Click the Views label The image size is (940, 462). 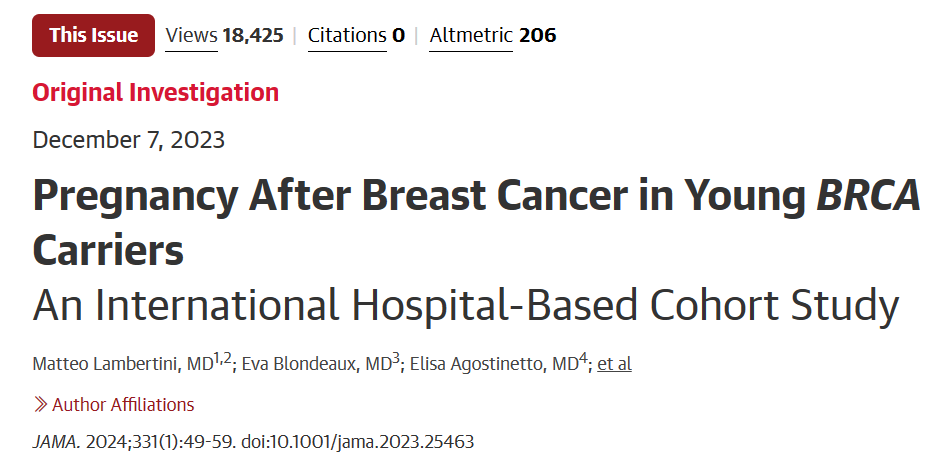tap(191, 35)
